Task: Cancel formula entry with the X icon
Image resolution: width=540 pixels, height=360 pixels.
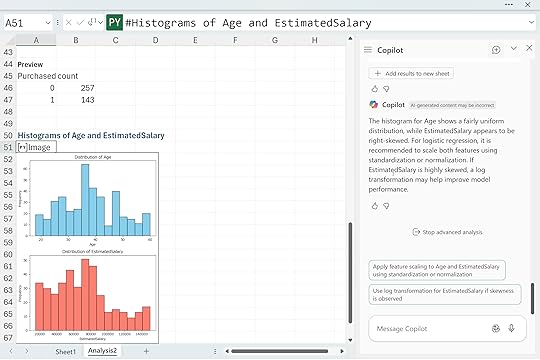Action: point(69,23)
